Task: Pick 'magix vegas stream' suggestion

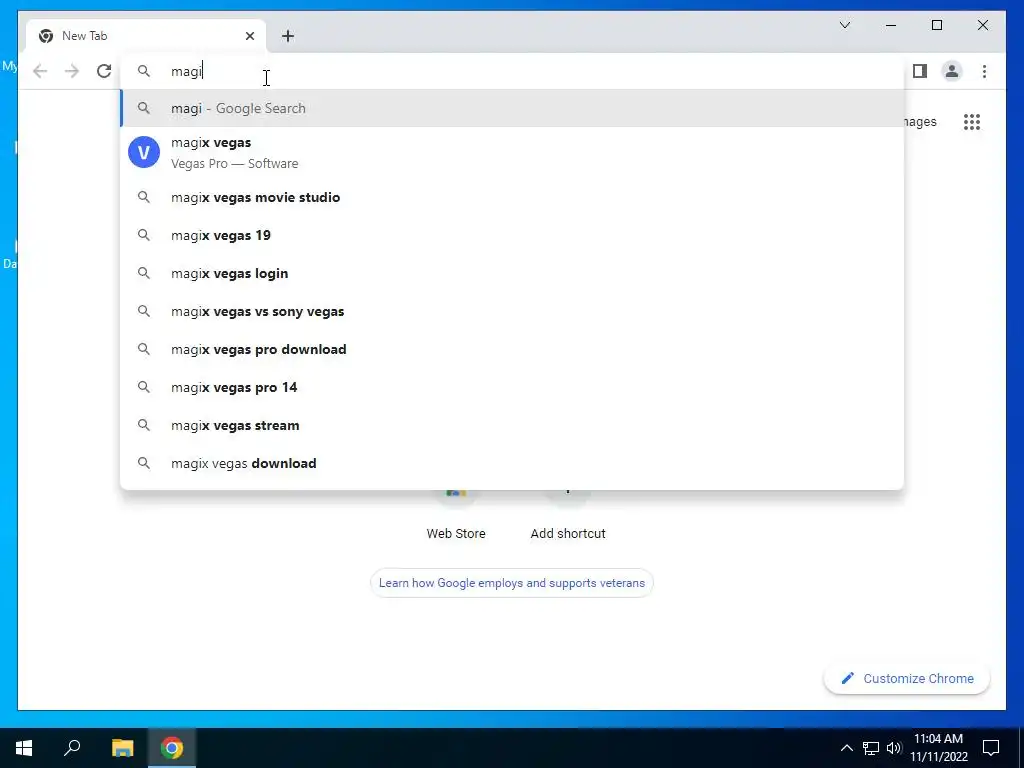Action: 512,425
